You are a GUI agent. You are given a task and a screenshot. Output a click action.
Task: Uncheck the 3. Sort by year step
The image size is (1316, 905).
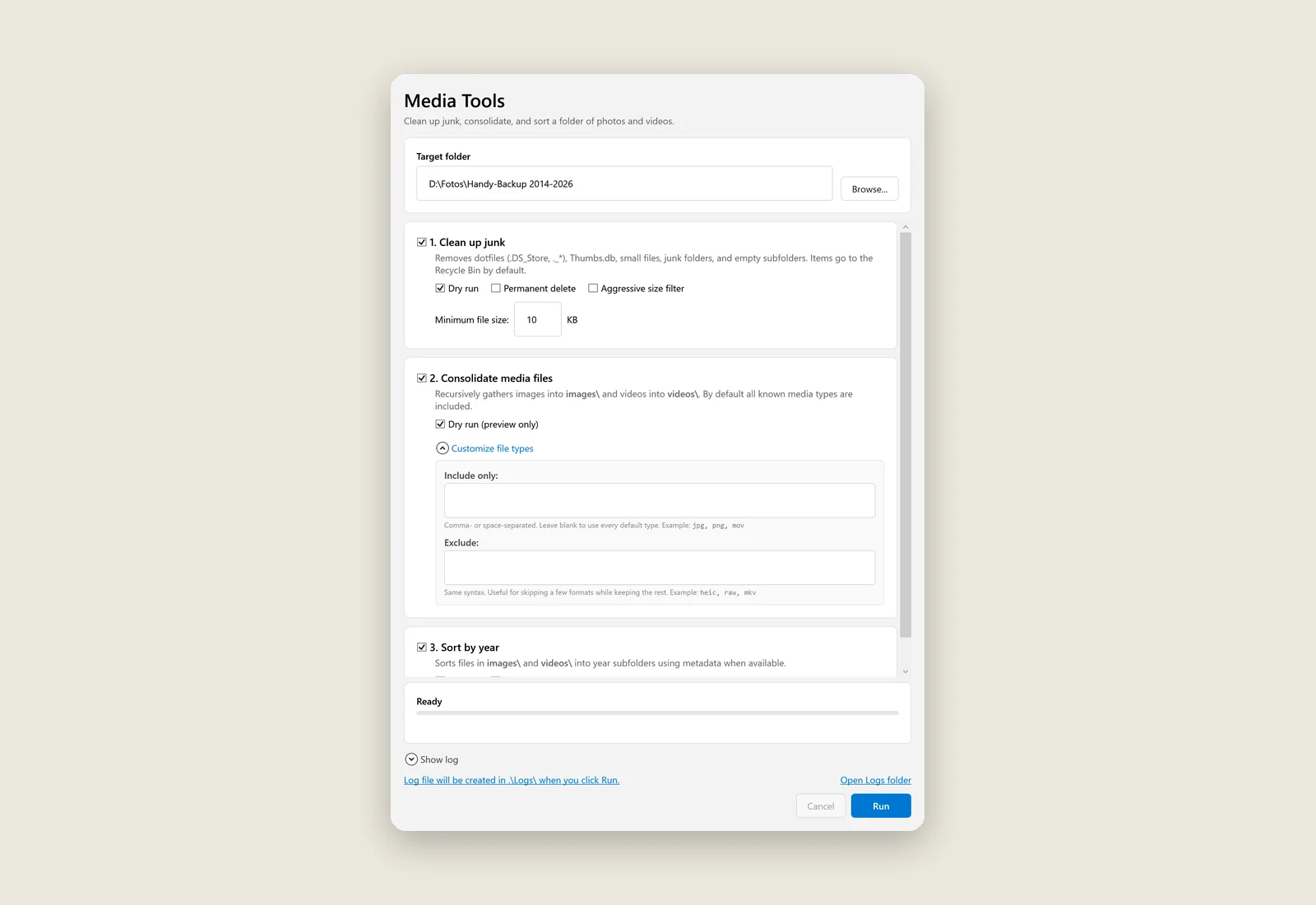(422, 647)
